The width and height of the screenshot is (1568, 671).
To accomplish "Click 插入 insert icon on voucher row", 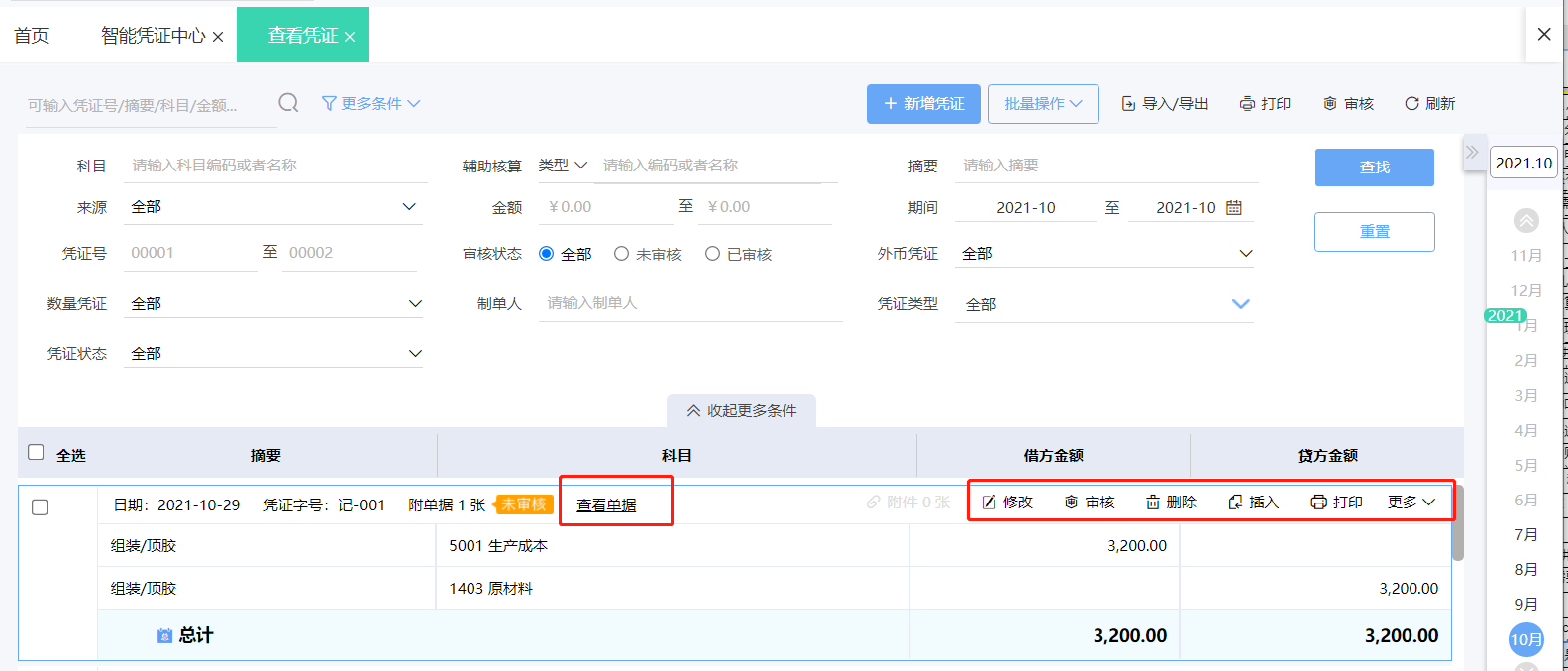I will 1236,503.
